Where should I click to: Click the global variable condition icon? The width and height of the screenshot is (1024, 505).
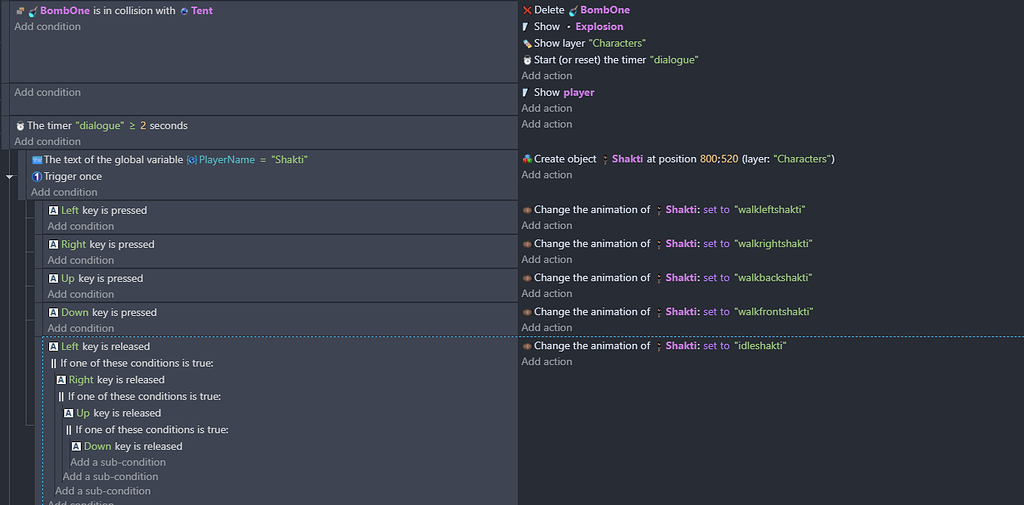(37, 160)
